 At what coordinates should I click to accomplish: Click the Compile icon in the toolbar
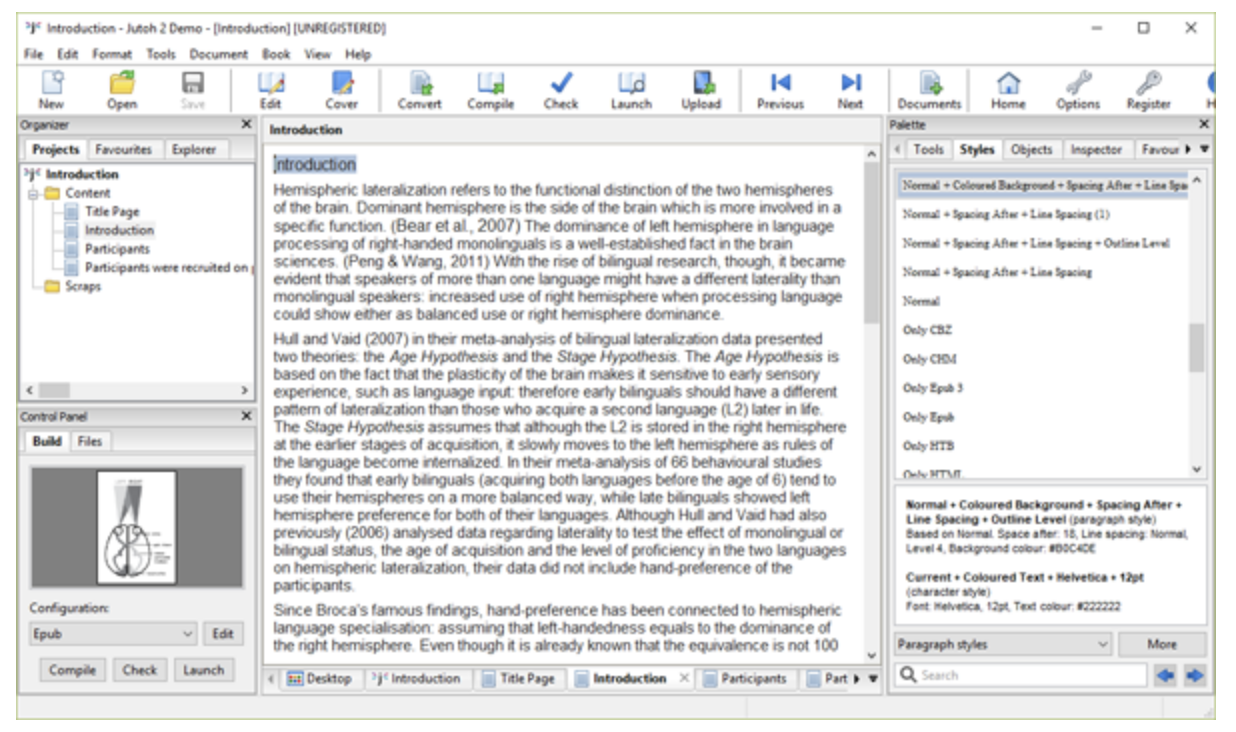(490, 89)
